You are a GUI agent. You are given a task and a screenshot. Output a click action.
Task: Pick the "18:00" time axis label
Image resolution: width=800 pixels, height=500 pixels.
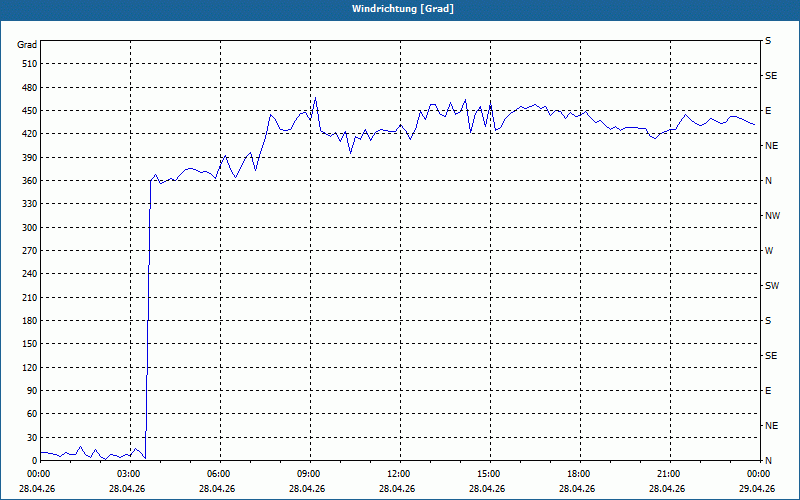pyautogui.click(x=579, y=474)
